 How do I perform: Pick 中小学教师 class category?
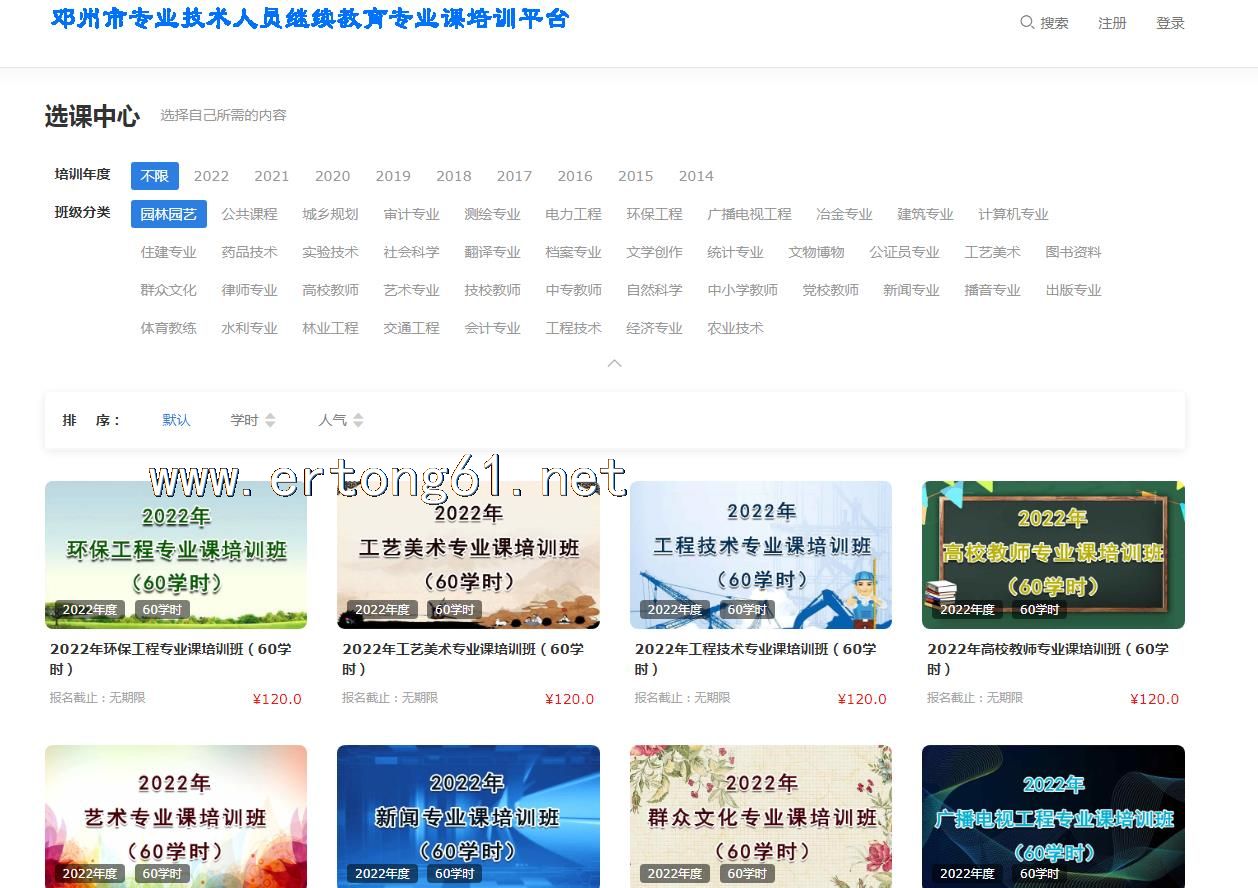pyautogui.click(x=742, y=290)
